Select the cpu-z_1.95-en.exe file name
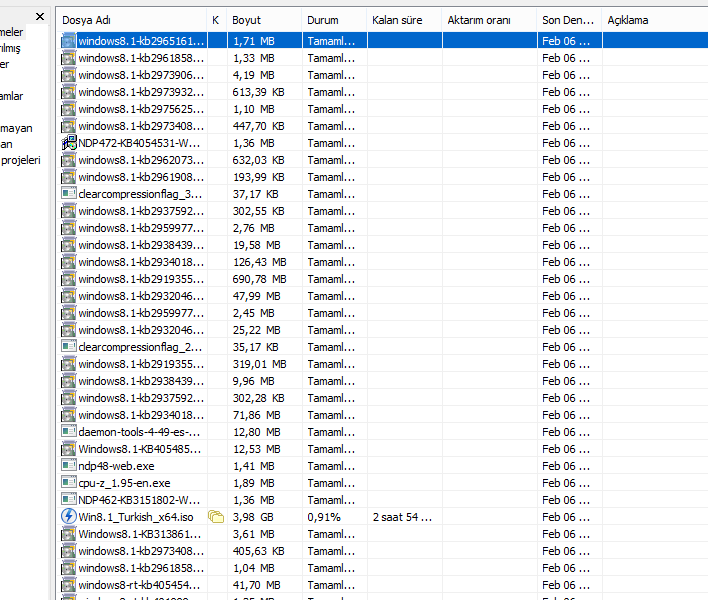Viewport: 708px width, 600px height. click(x=124, y=483)
